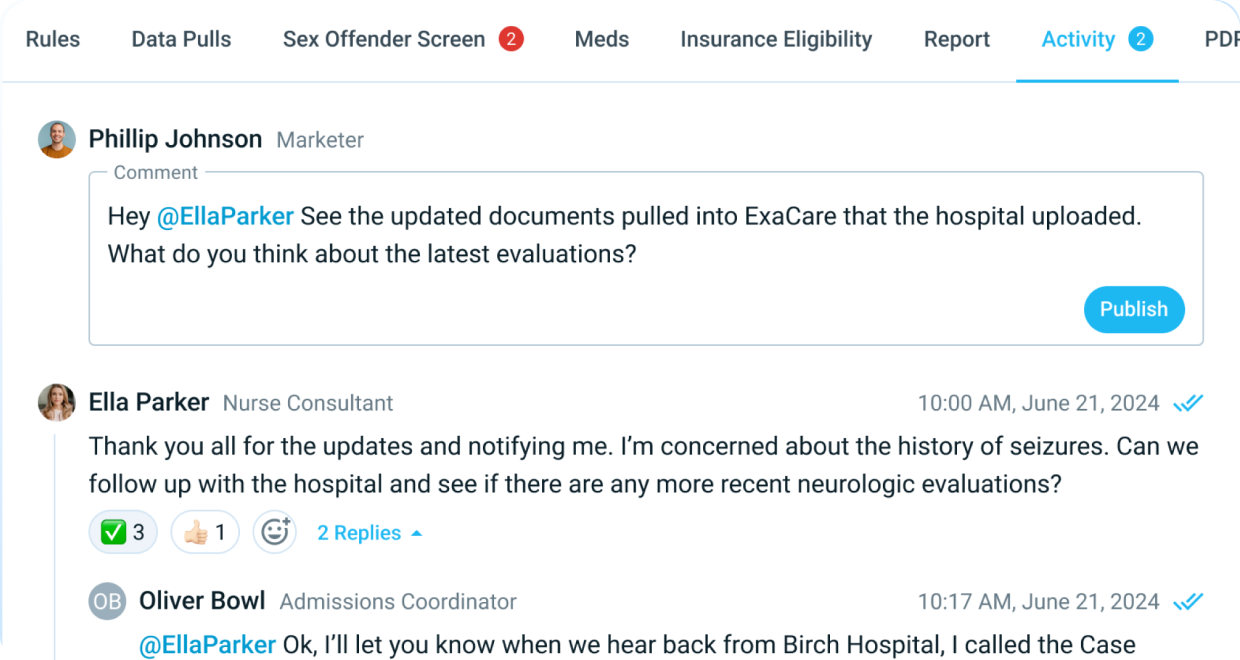Click read receipt checkmarks on Ella's comment

(x=1188, y=403)
